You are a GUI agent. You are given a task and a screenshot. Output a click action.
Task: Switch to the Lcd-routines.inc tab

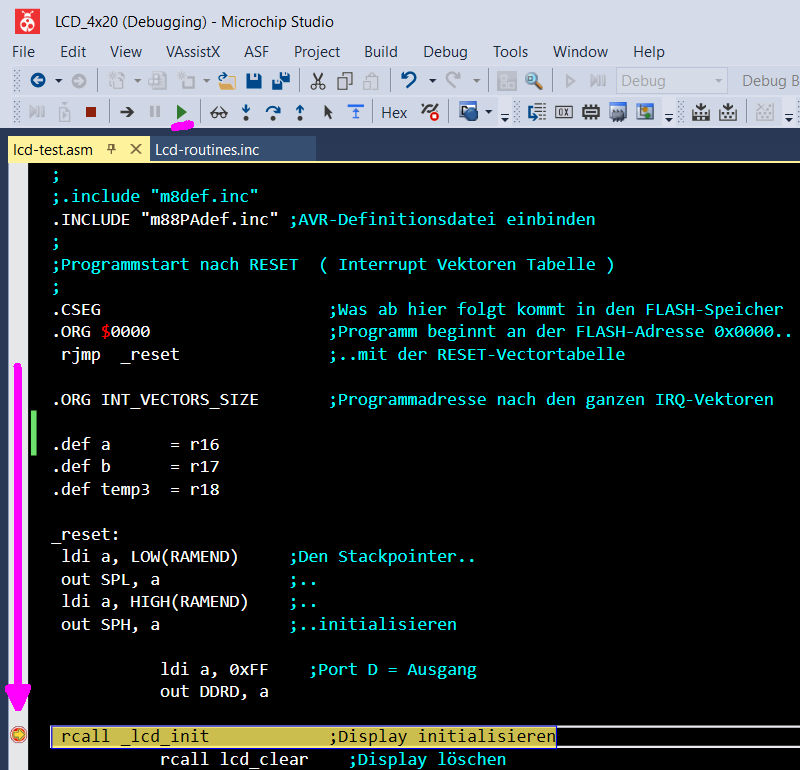(207, 150)
